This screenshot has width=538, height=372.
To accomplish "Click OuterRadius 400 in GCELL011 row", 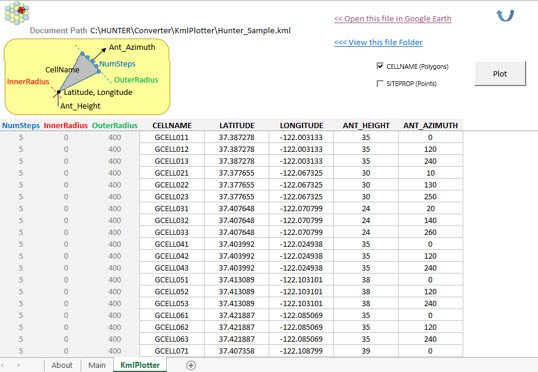I will pyautogui.click(x=115, y=138).
